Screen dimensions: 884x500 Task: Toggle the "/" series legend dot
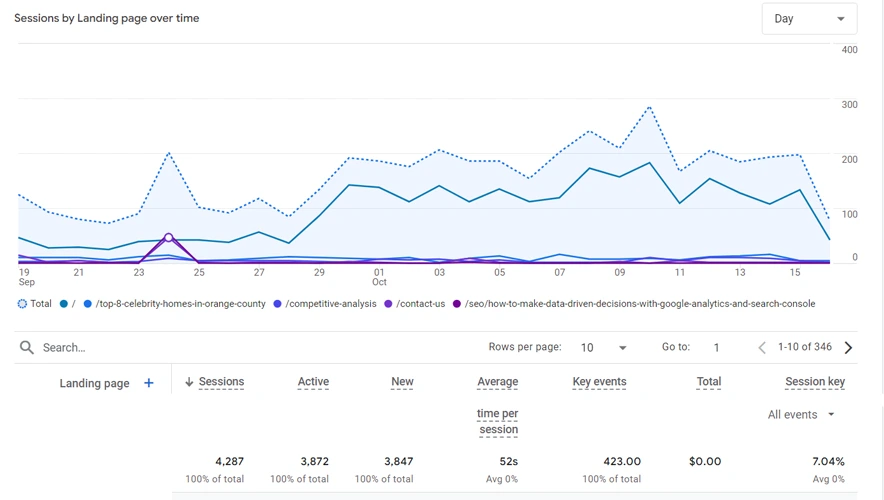(x=64, y=304)
